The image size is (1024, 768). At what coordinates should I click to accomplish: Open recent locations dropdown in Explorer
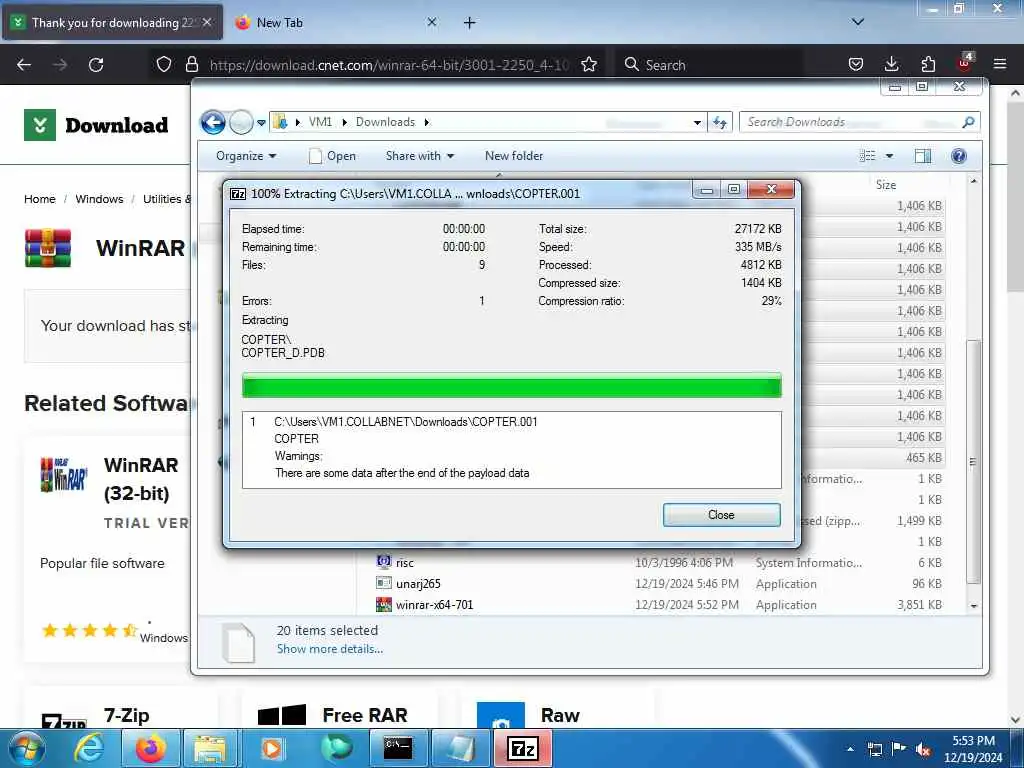click(x=261, y=122)
